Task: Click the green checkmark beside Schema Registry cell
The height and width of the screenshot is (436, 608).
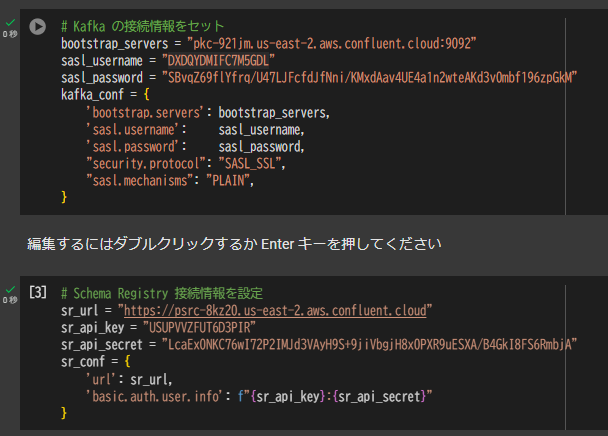Action: [x=10, y=289]
